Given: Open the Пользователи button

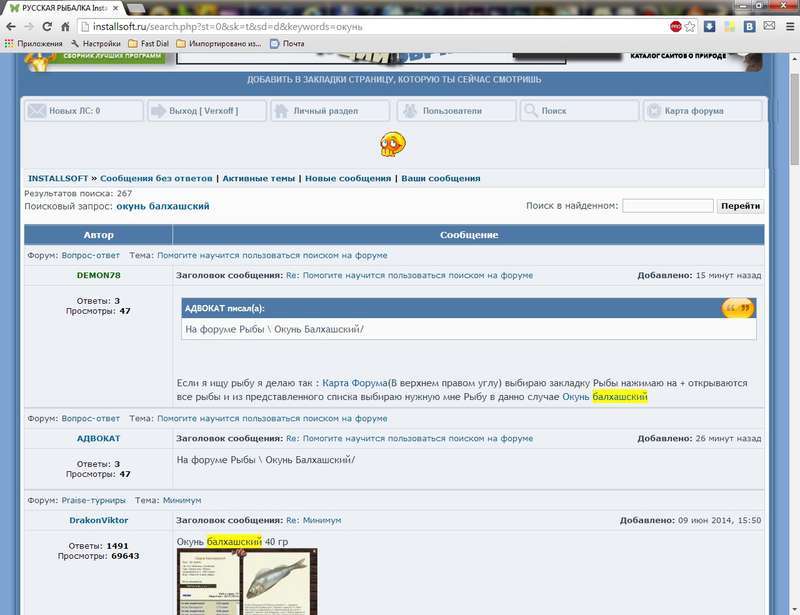Looking at the screenshot, I should [x=455, y=111].
